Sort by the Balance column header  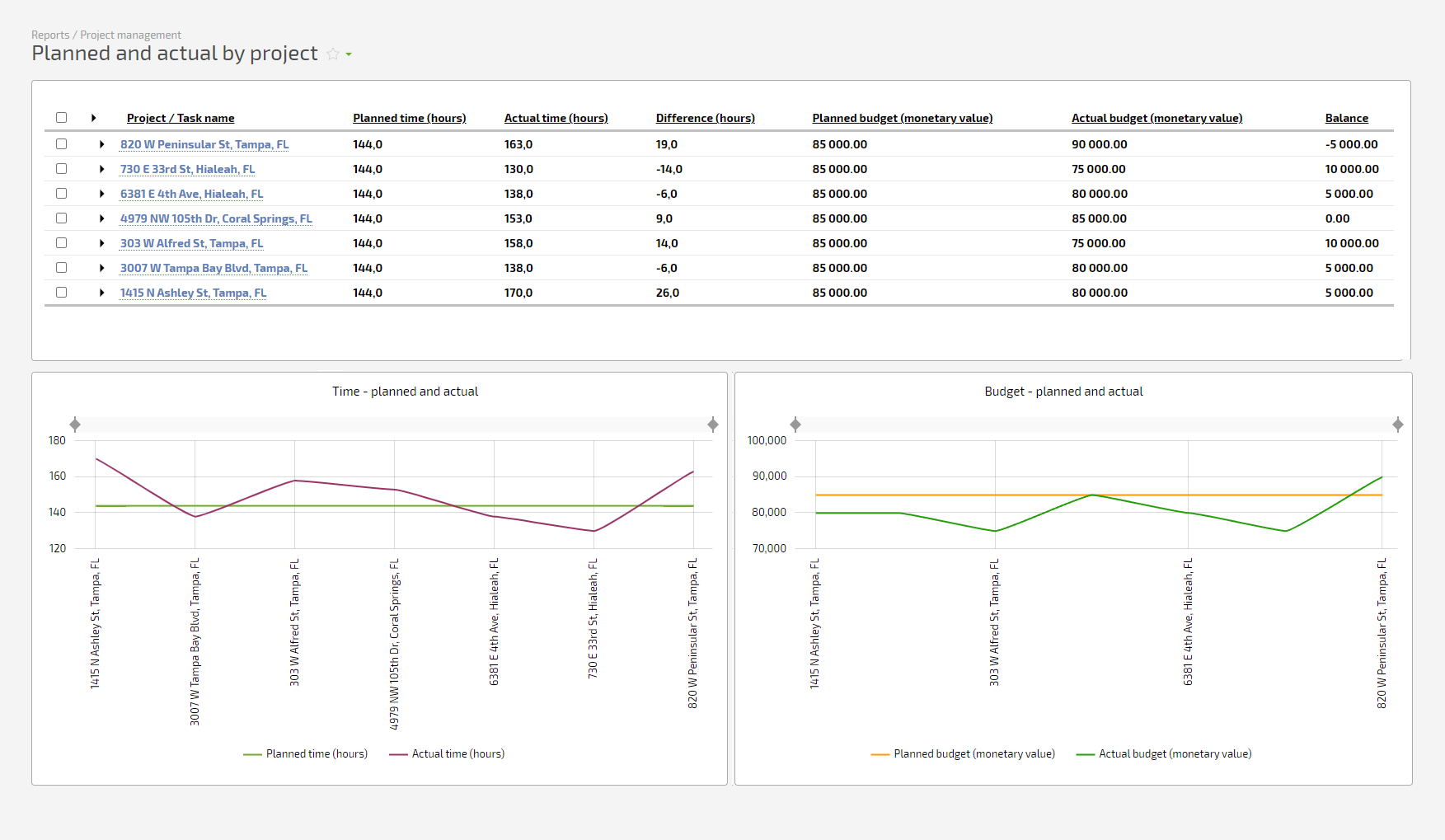pos(1346,118)
